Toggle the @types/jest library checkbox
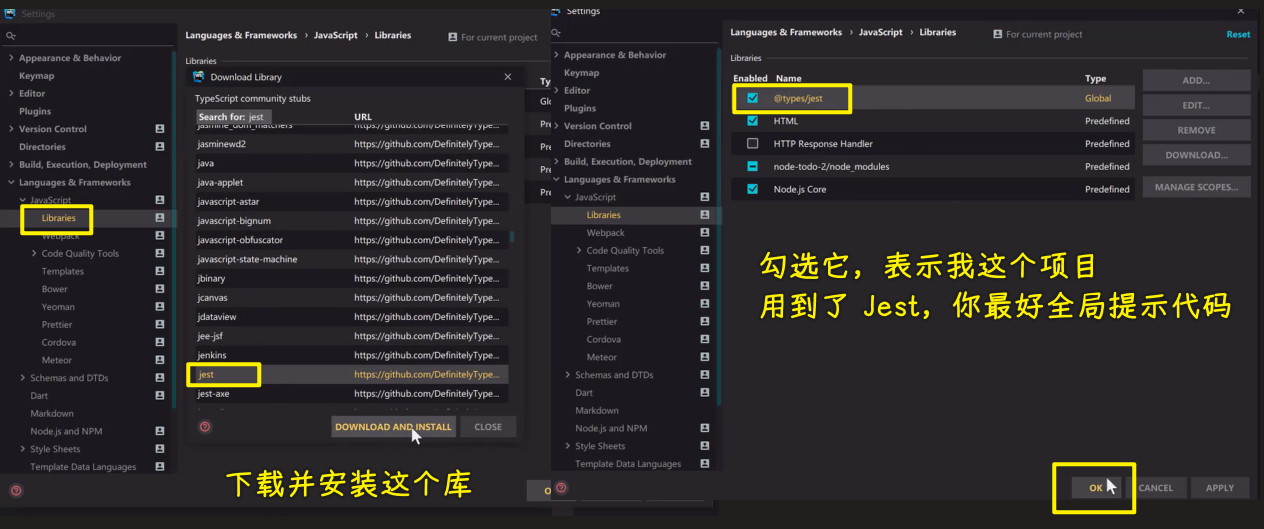The width and height of the screenshot is (1264, 529). (x=752, y=98)
